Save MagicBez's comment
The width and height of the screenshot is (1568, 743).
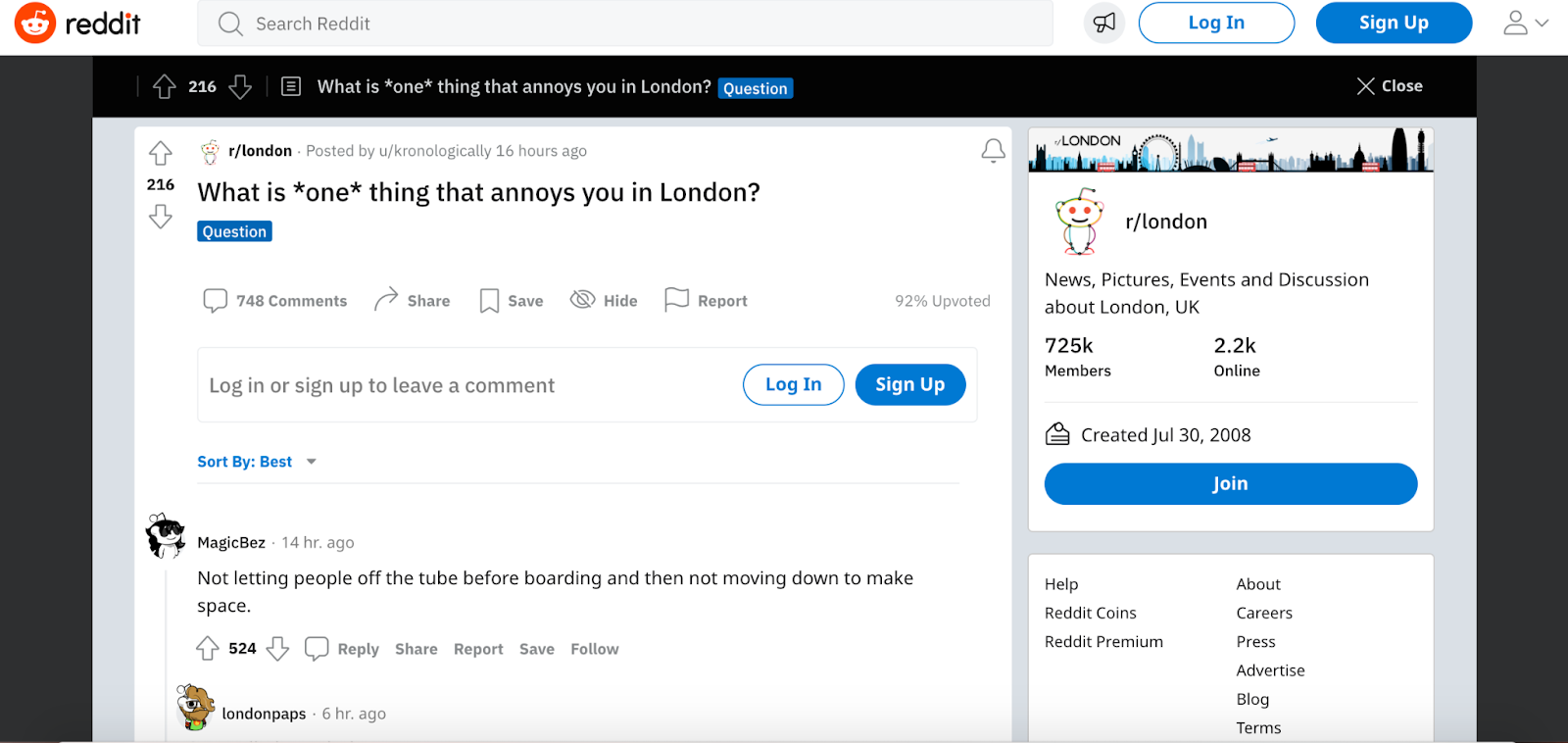click(x=537, y=649)
